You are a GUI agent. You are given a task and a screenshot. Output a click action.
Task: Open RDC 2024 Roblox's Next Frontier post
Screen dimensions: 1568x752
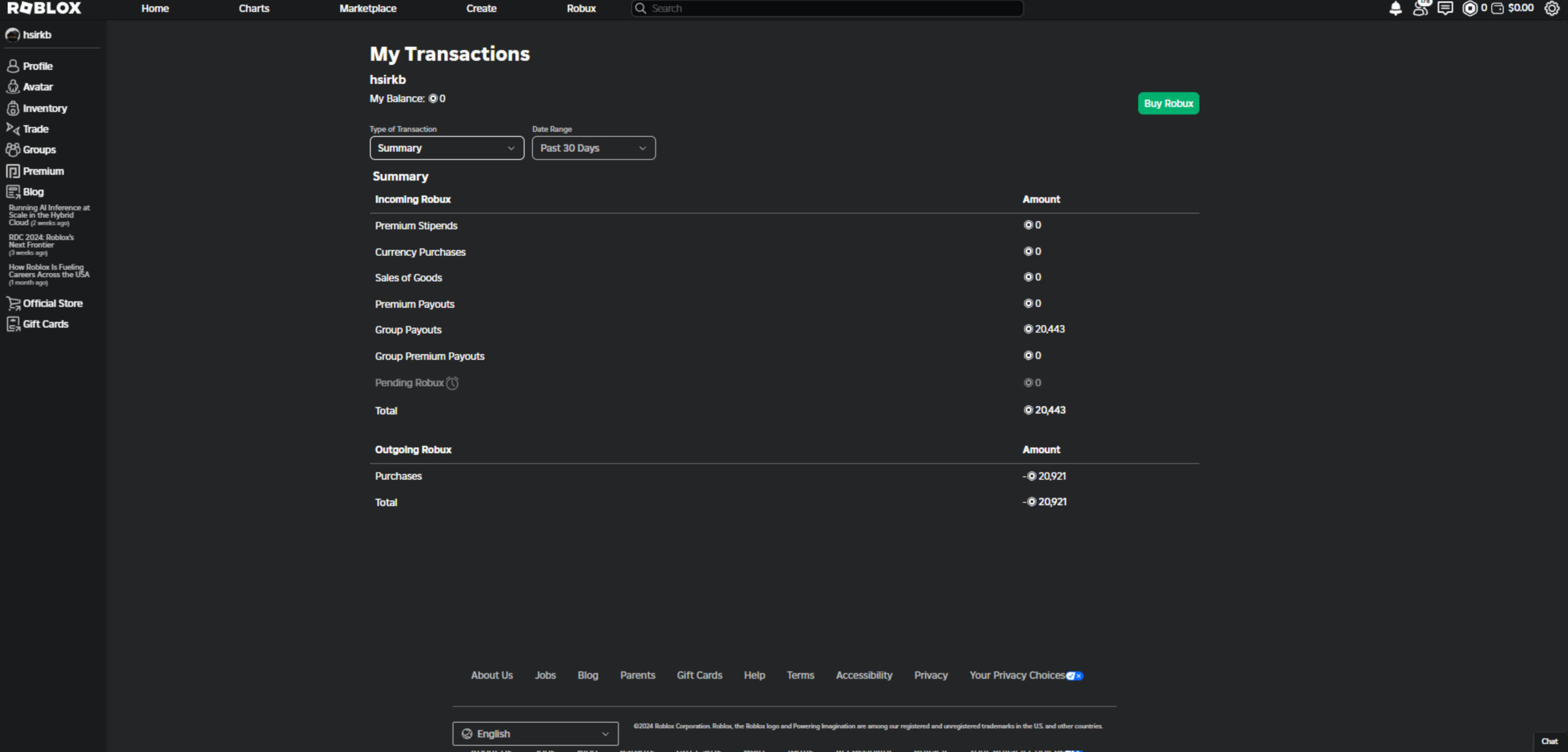(41, 245)
